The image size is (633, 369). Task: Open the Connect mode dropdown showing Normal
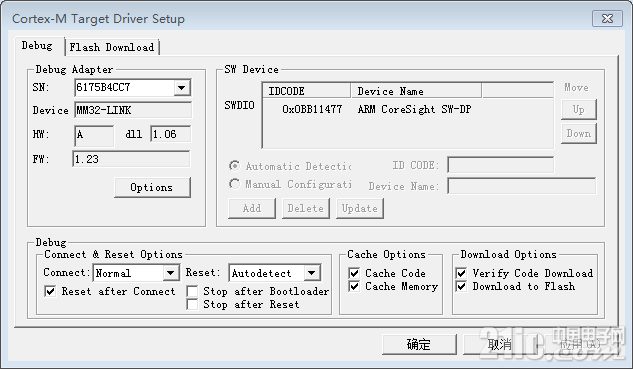coord(136,273)
